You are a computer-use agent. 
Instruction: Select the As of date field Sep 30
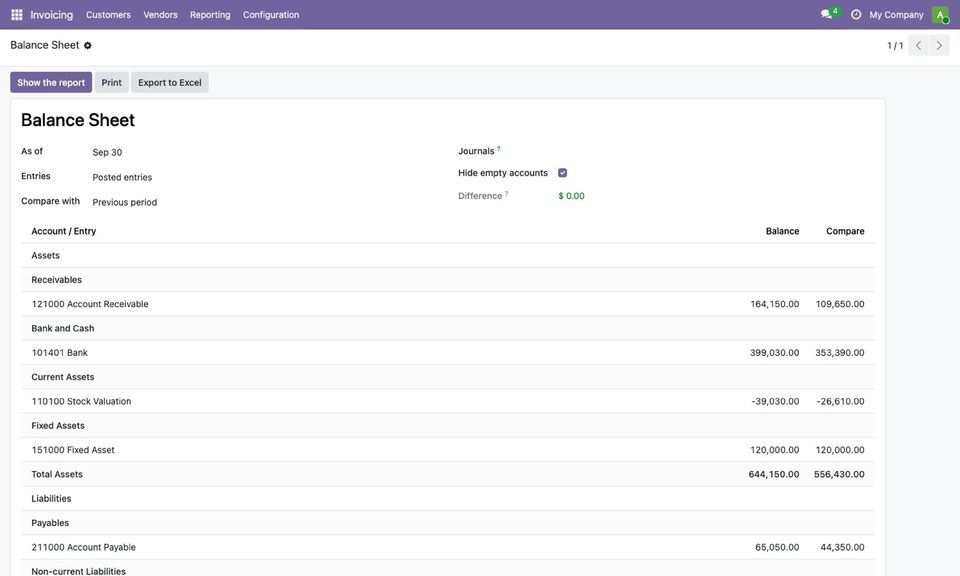point(107,152)
